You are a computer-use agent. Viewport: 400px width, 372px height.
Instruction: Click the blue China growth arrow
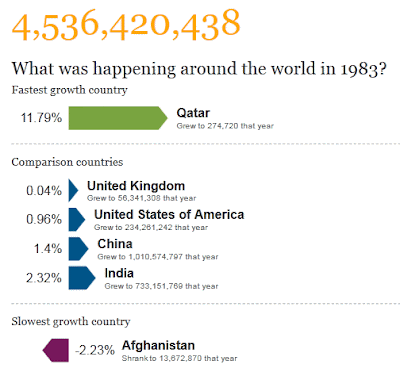pyautogui.click(x=79, y=249)
